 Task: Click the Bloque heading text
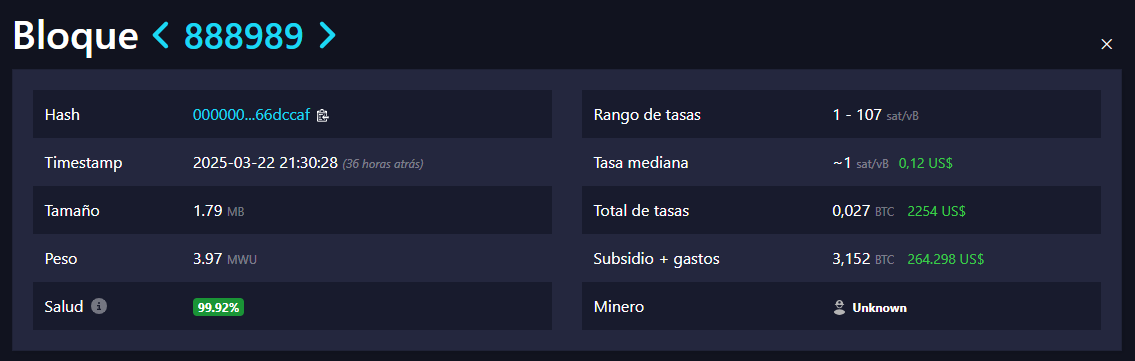click(75, 37)
